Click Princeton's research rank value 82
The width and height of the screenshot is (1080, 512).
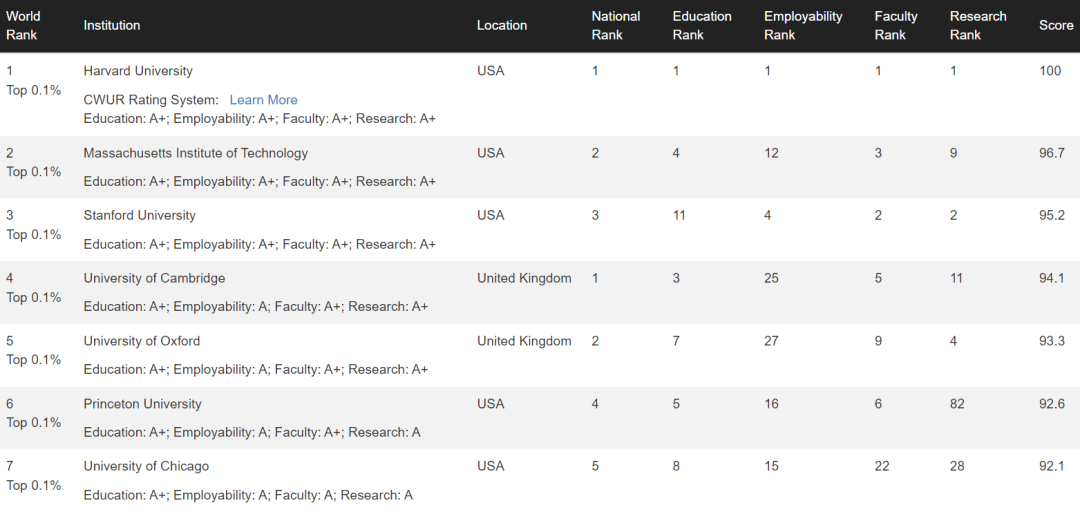pyautogui.click(x=957, y=404)
